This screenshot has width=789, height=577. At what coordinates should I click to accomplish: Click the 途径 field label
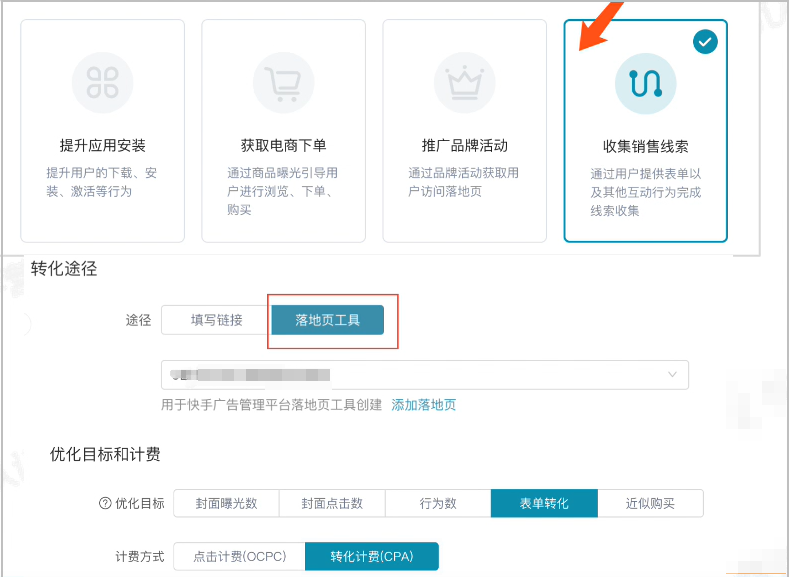pos(138,320)
